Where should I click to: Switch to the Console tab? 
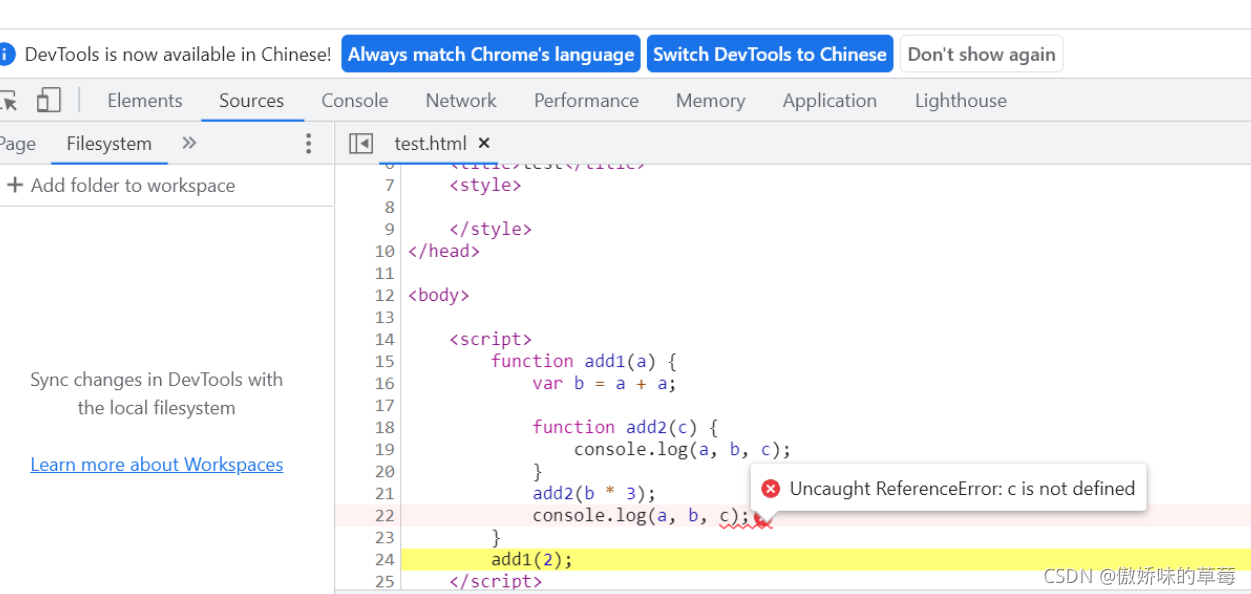(355, 100)
